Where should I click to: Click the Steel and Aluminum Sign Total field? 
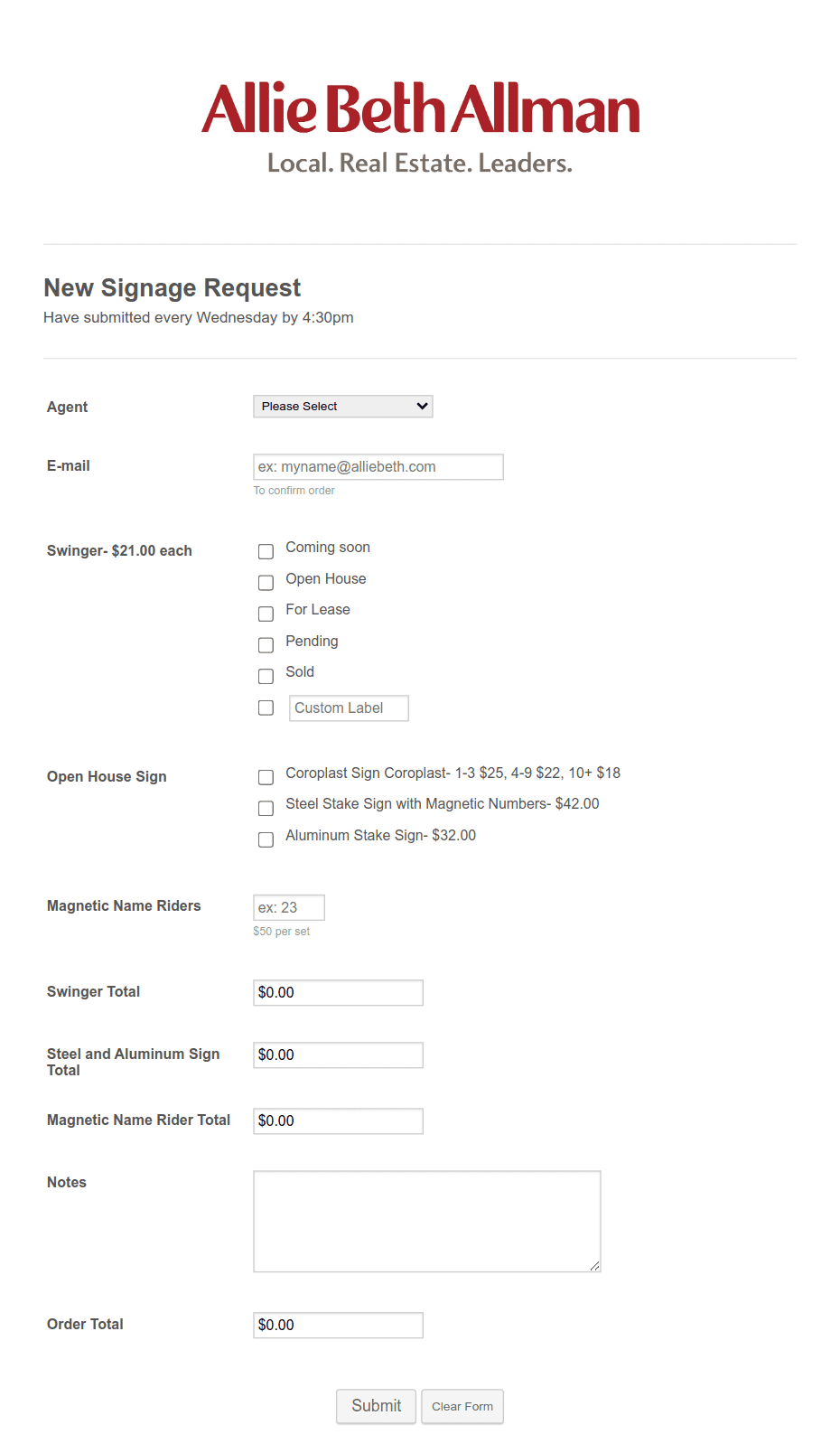click(x=338, y=1055)
